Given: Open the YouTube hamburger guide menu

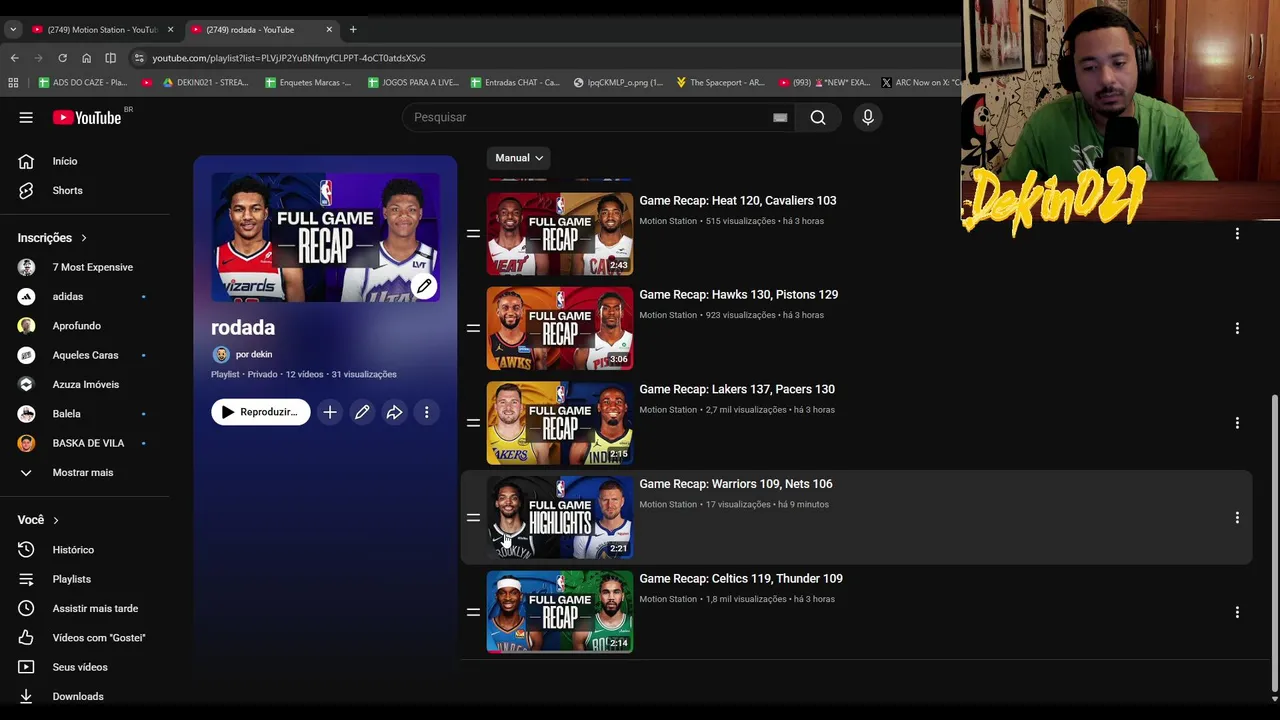Looking at the screenshot, I should click(x=26, y=117).
